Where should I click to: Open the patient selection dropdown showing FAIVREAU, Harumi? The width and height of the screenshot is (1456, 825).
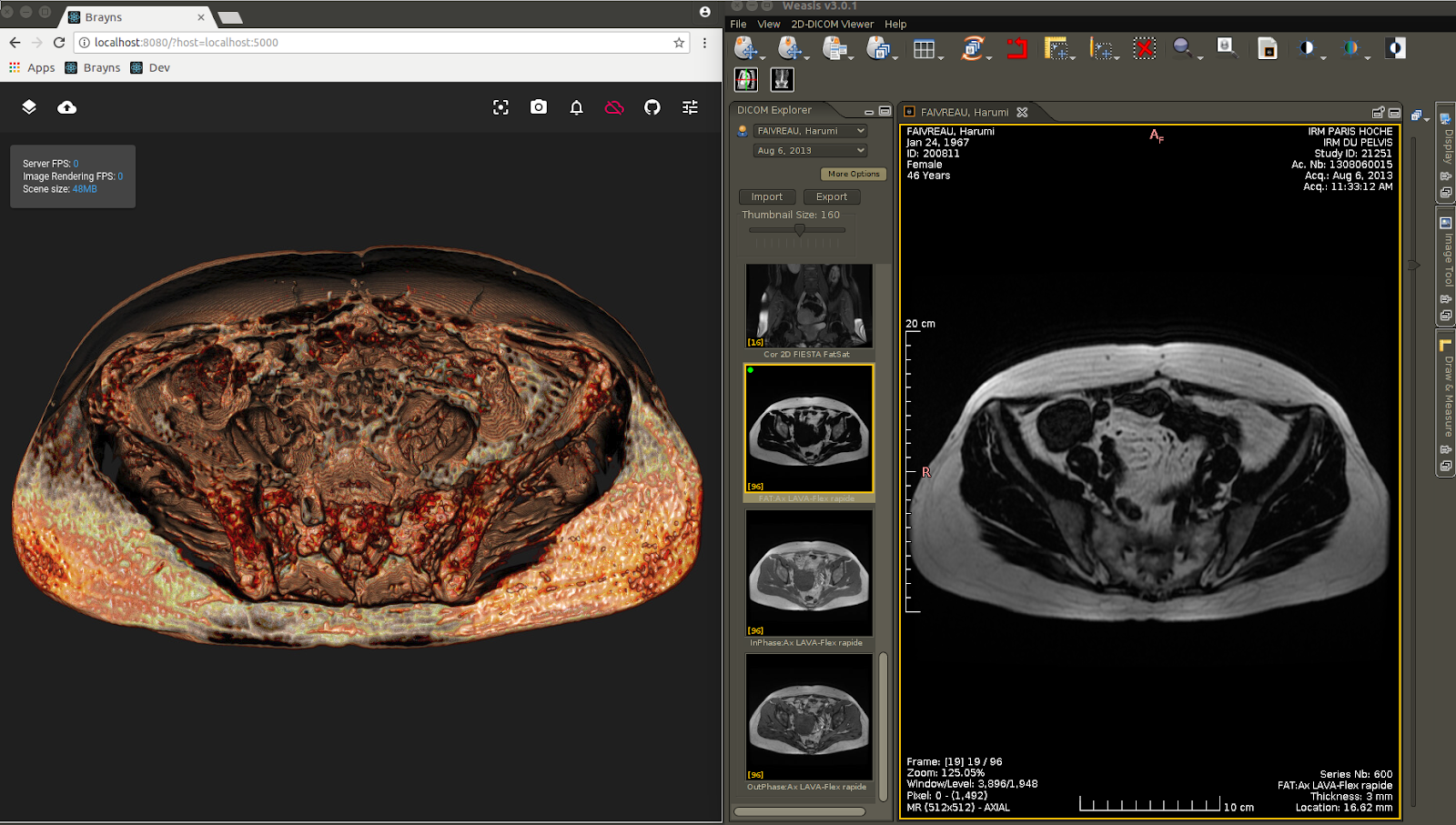(809, 130)
